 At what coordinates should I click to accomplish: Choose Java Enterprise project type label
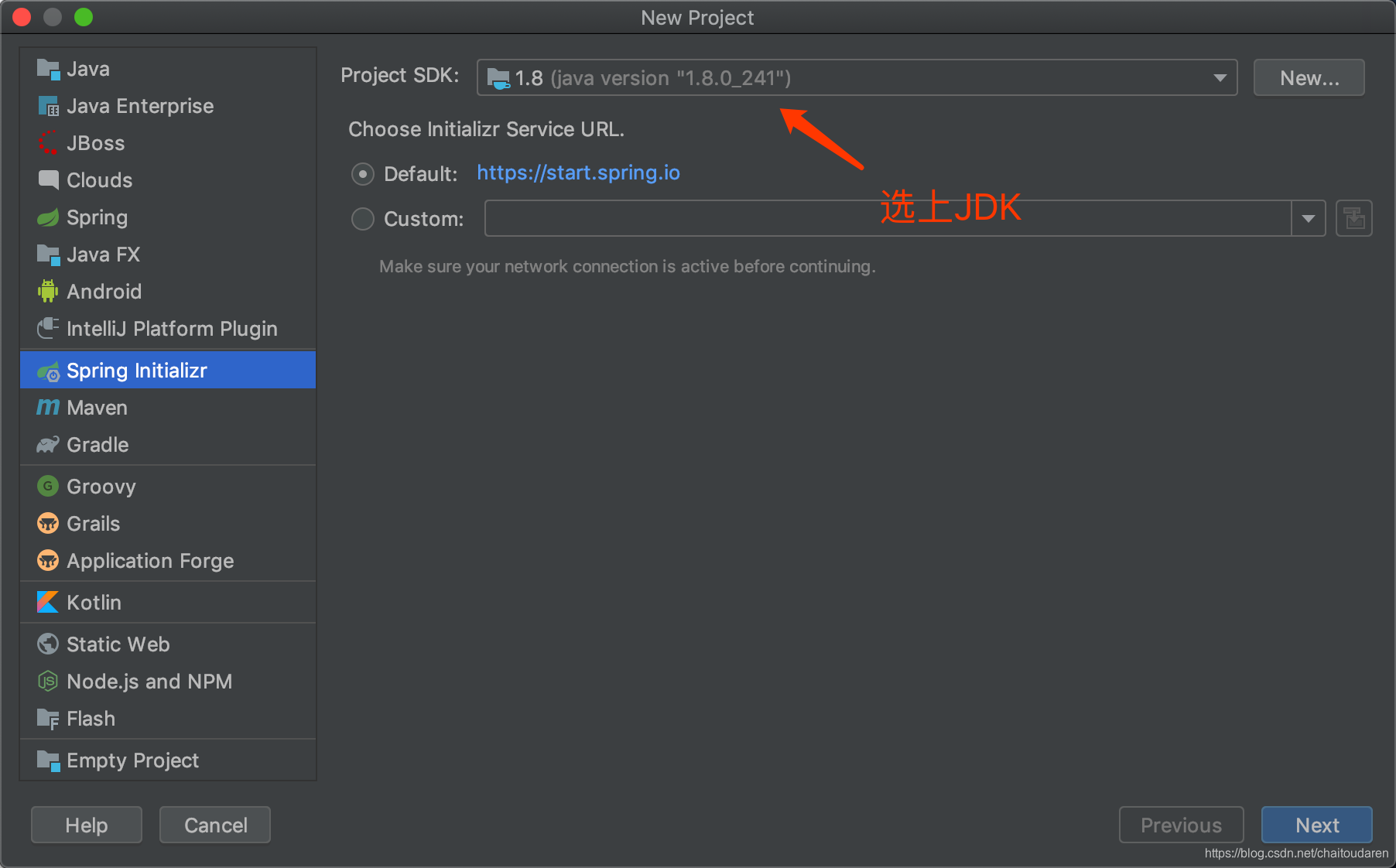pos(140,107)
